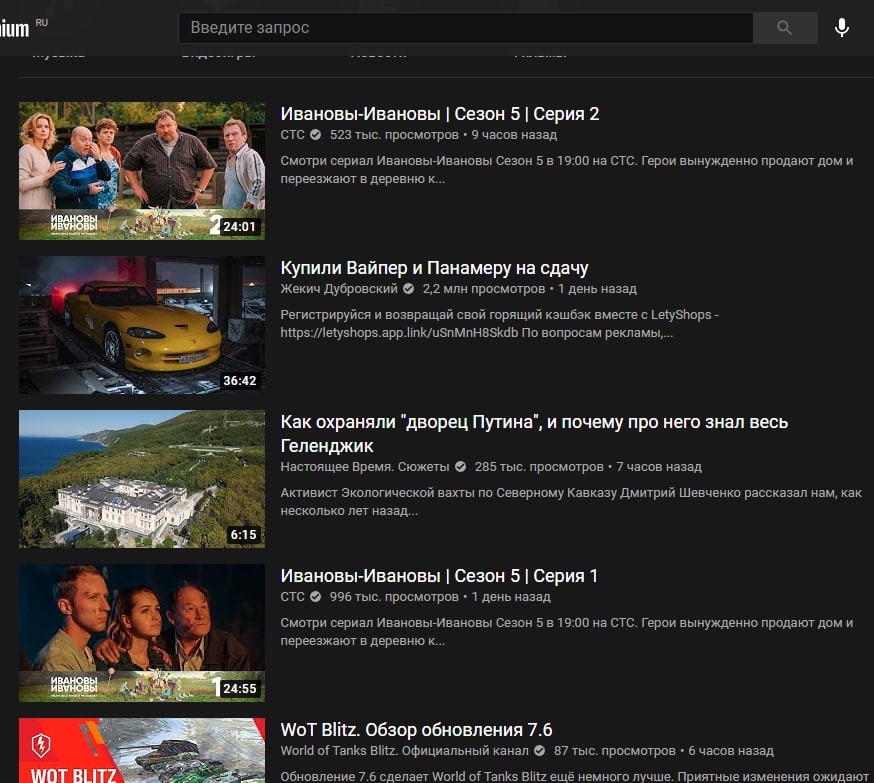The width and height of the screenshot is (874, 783).
Task: Click verified badge of СТС on Серия 2
Action: (315, 135)
